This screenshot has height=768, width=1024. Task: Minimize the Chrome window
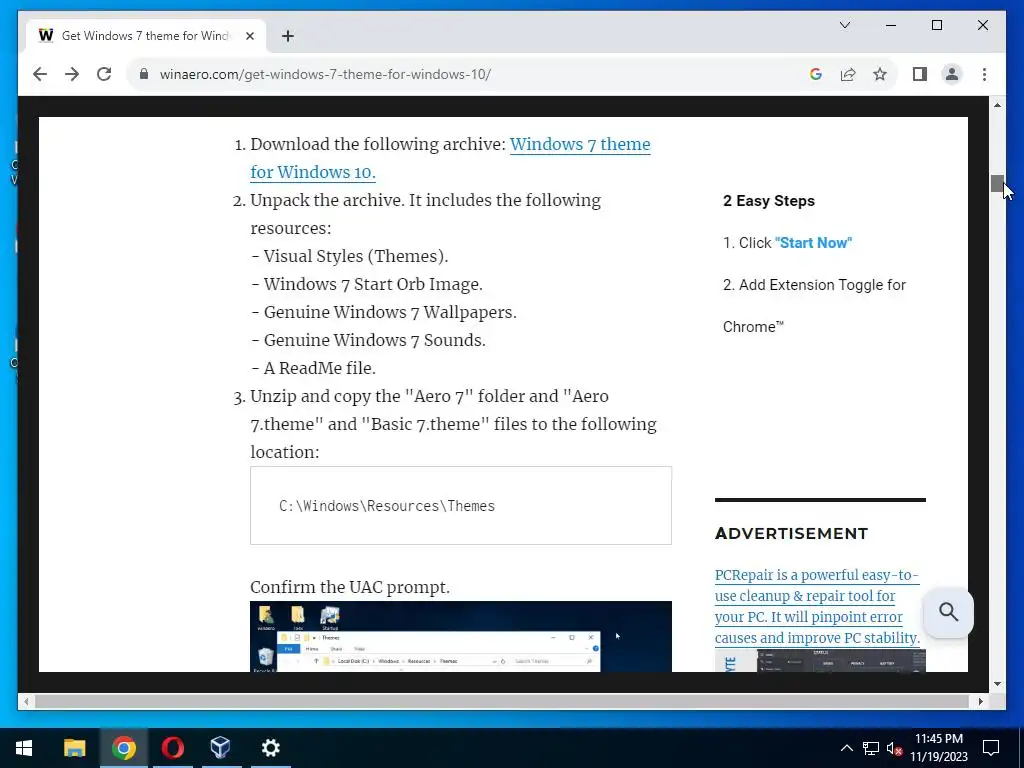pos(891,25)
